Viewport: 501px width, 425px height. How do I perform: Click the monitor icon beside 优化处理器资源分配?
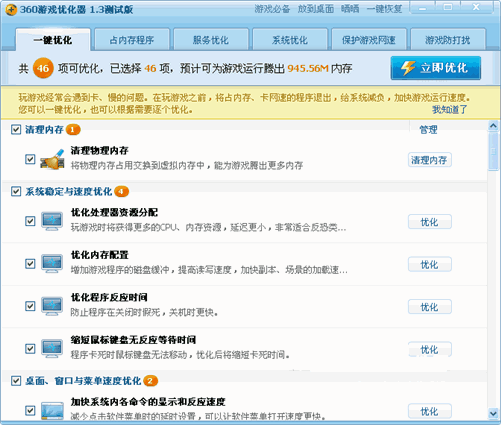tap(52, 221)
